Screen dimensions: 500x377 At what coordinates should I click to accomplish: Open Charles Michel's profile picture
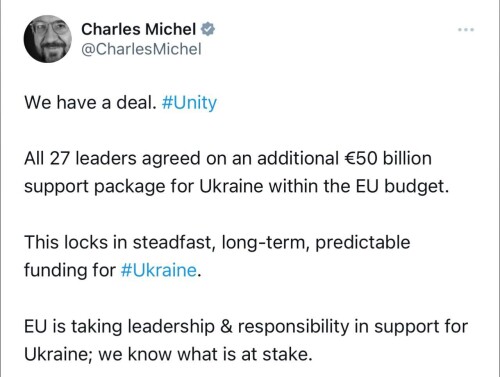[48, 39]
